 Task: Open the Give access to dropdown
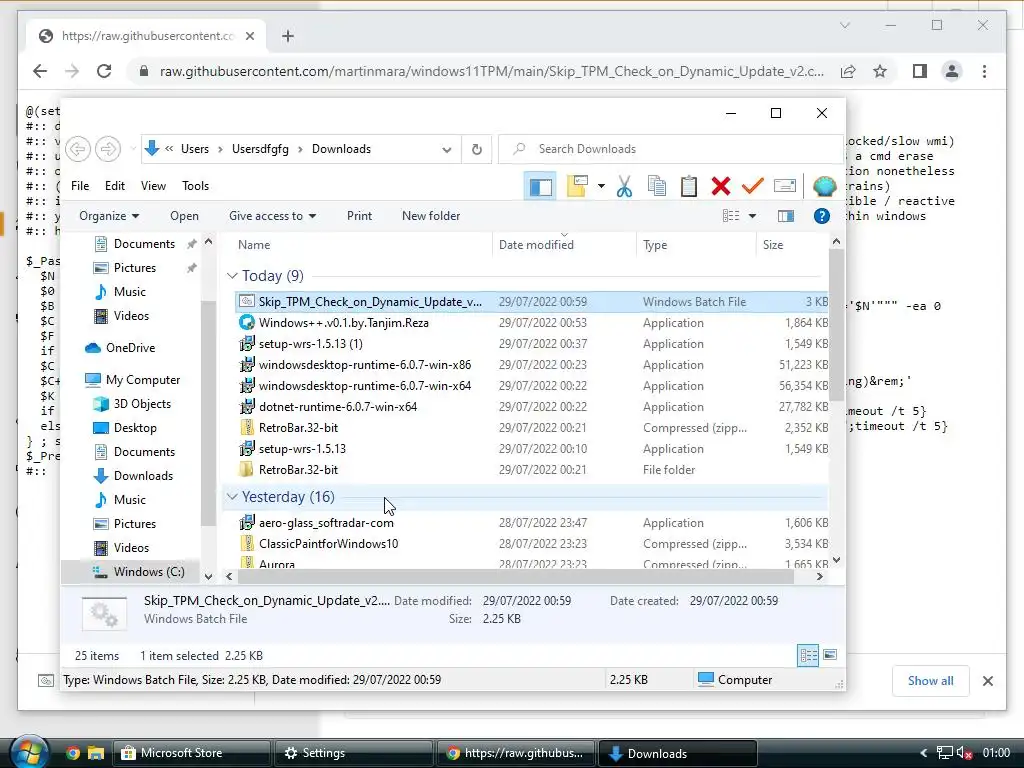pos(272,216)
